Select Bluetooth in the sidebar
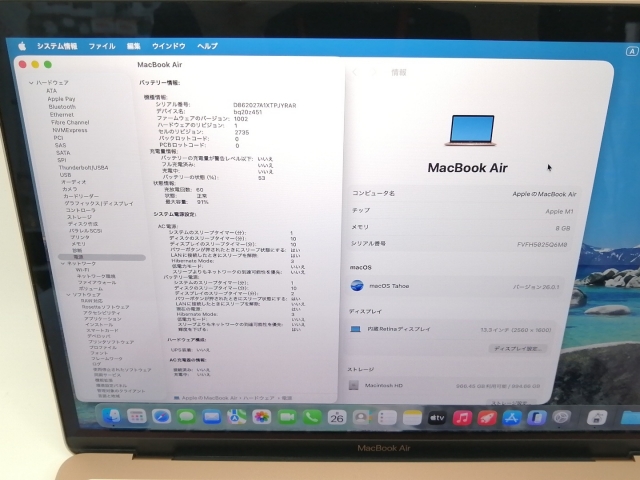The image size is (640, 480). tap(62, 107)
